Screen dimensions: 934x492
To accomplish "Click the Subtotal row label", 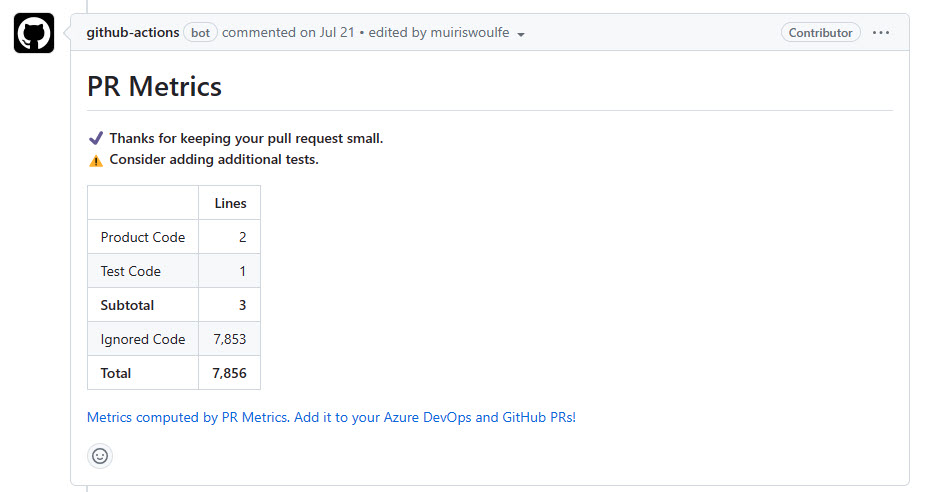I will point(127,305).
